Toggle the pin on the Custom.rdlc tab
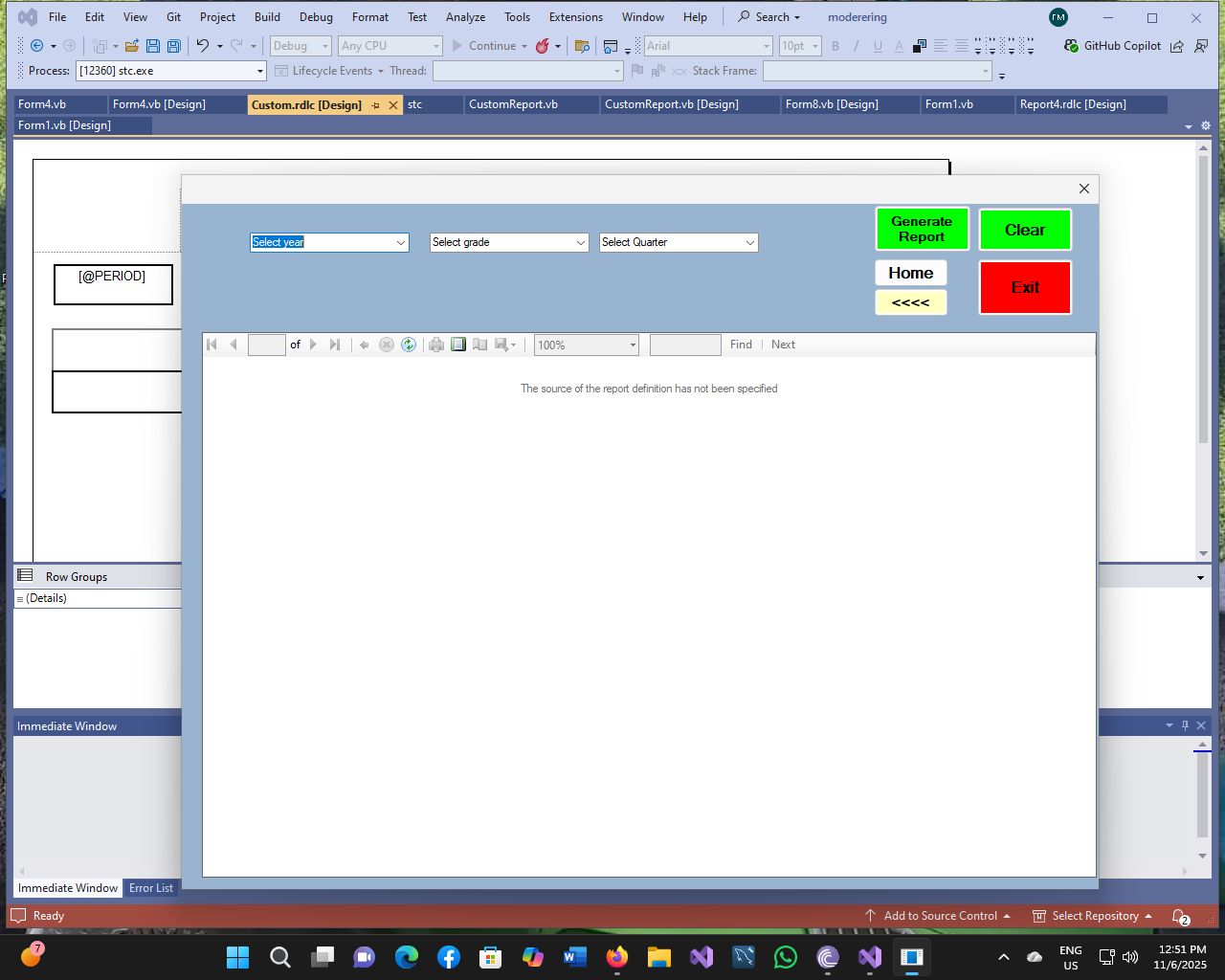 click(x=375, y=105)
